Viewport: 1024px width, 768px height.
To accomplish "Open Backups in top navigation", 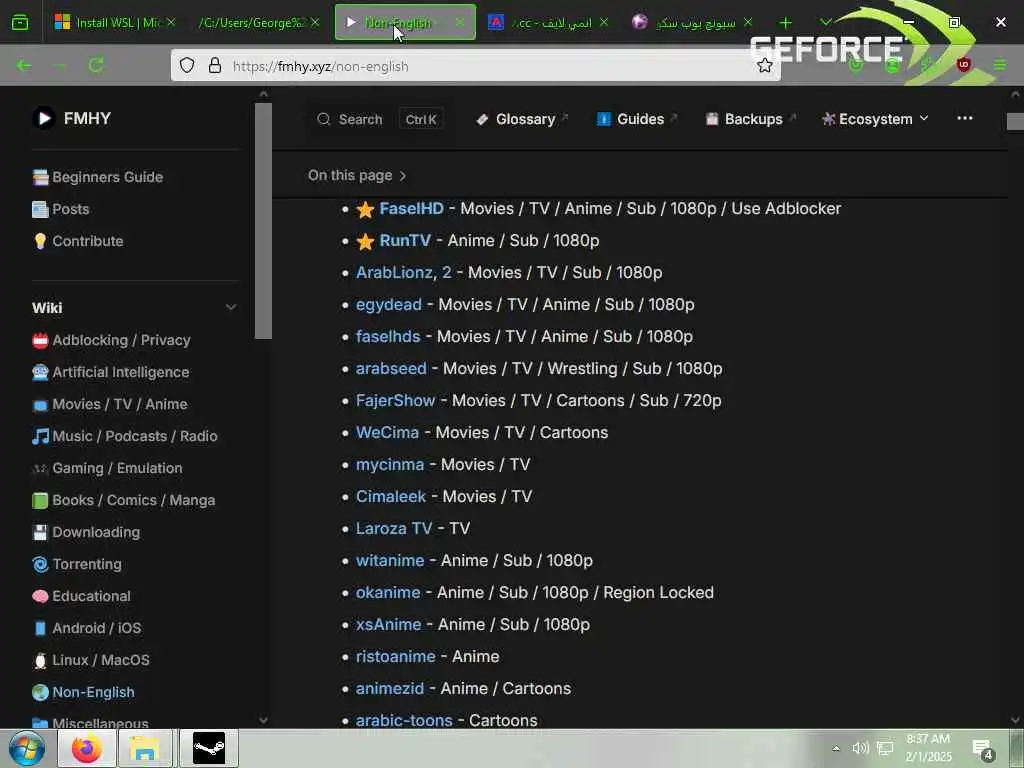I will point(751,119).
